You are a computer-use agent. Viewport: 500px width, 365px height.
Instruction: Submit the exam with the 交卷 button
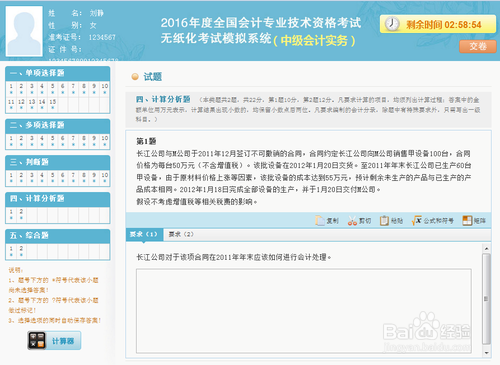[x=478, y=46]
